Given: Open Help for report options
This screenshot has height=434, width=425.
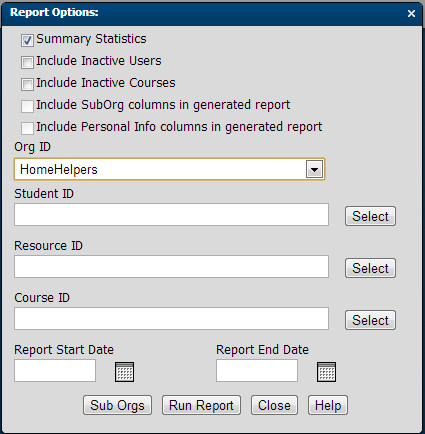Looking at the screenshot, I should pos(328,405).
